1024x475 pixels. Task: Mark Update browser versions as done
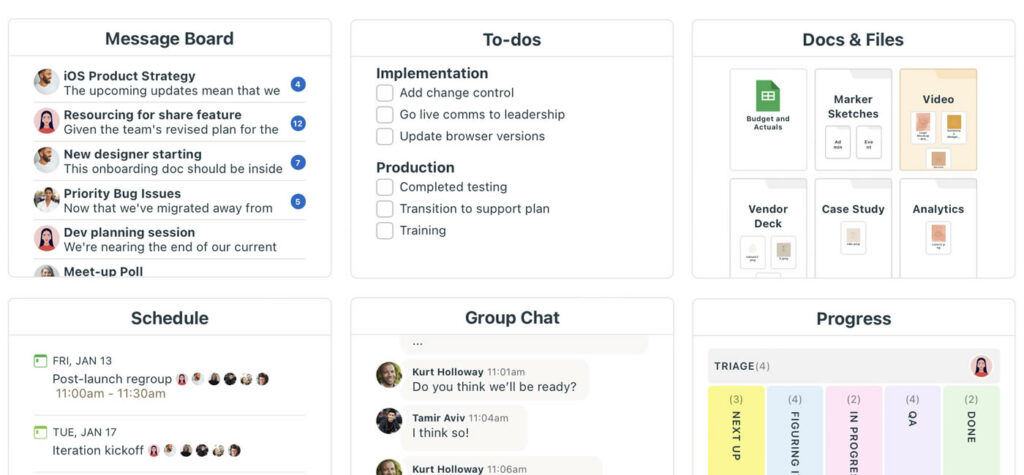(x=385, y=136)
